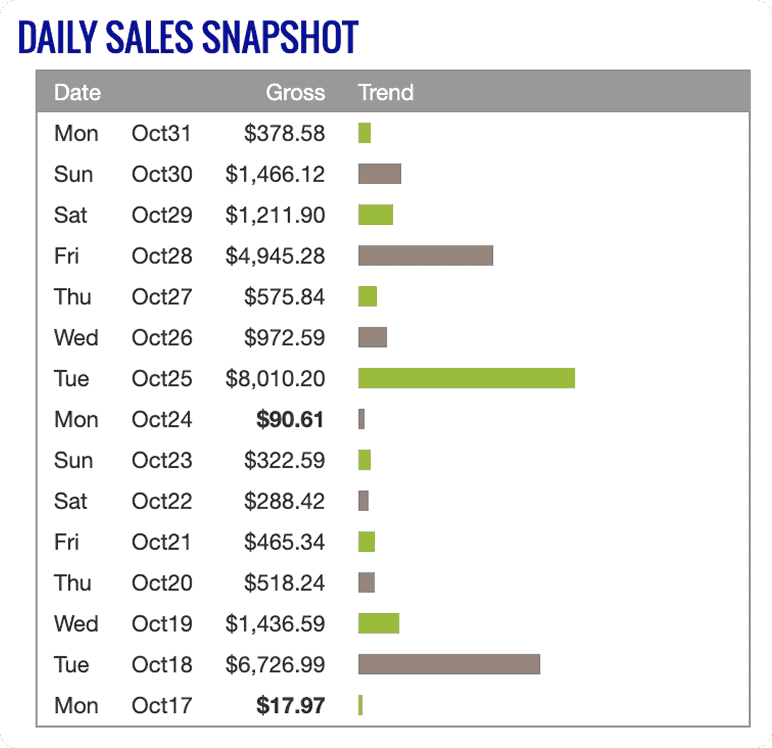Click the Trend column header
772x748 pixels.
tap(386, 93)
